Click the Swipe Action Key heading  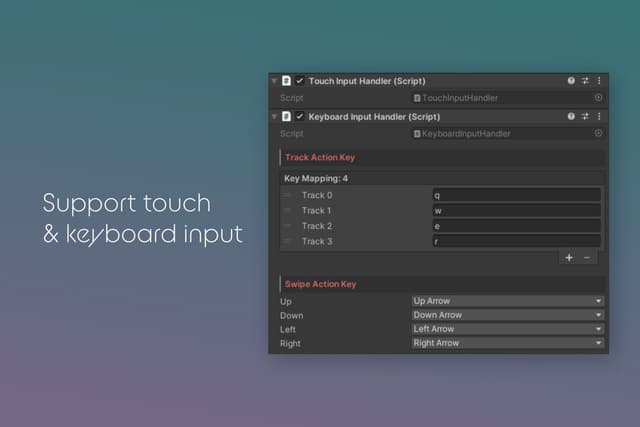click(x=320, y=284)
